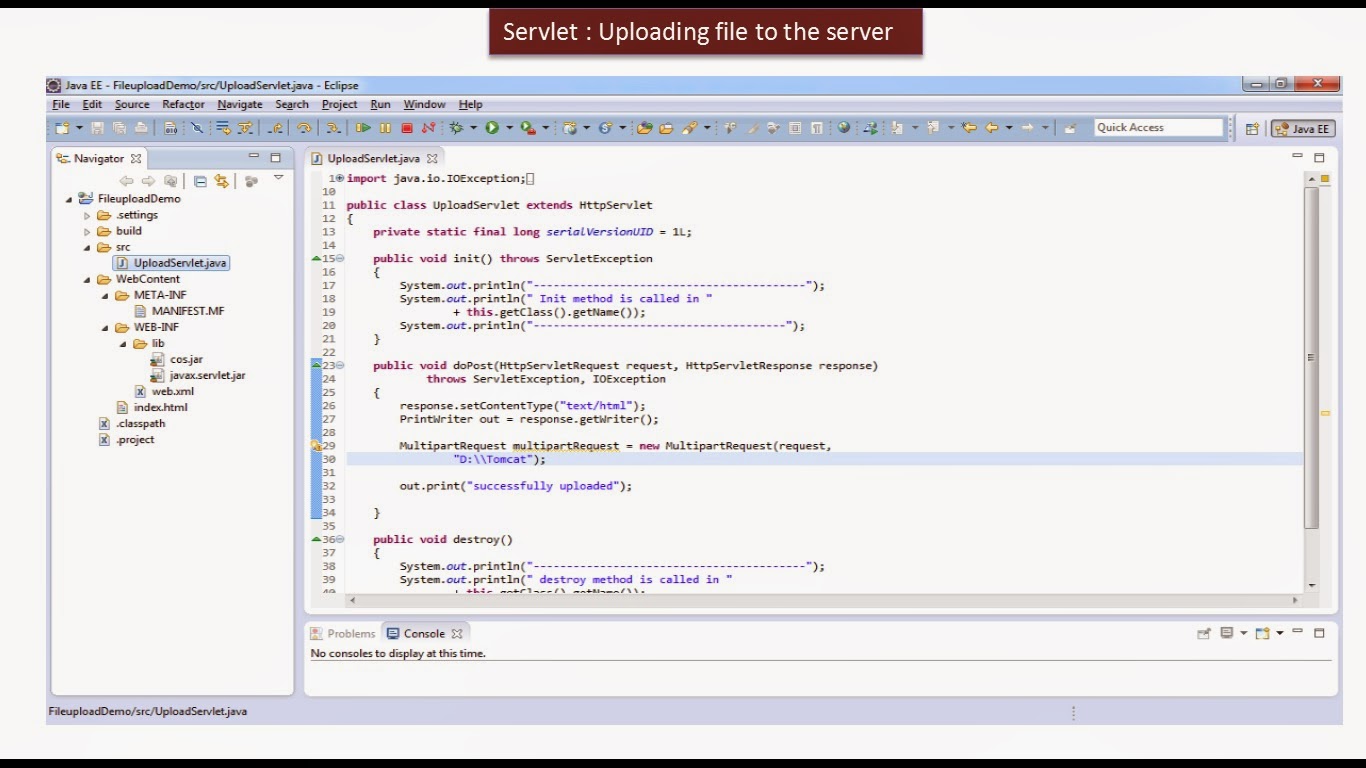Expand the build folder
The image size is (1366, 768).
[x=87, y=231]
